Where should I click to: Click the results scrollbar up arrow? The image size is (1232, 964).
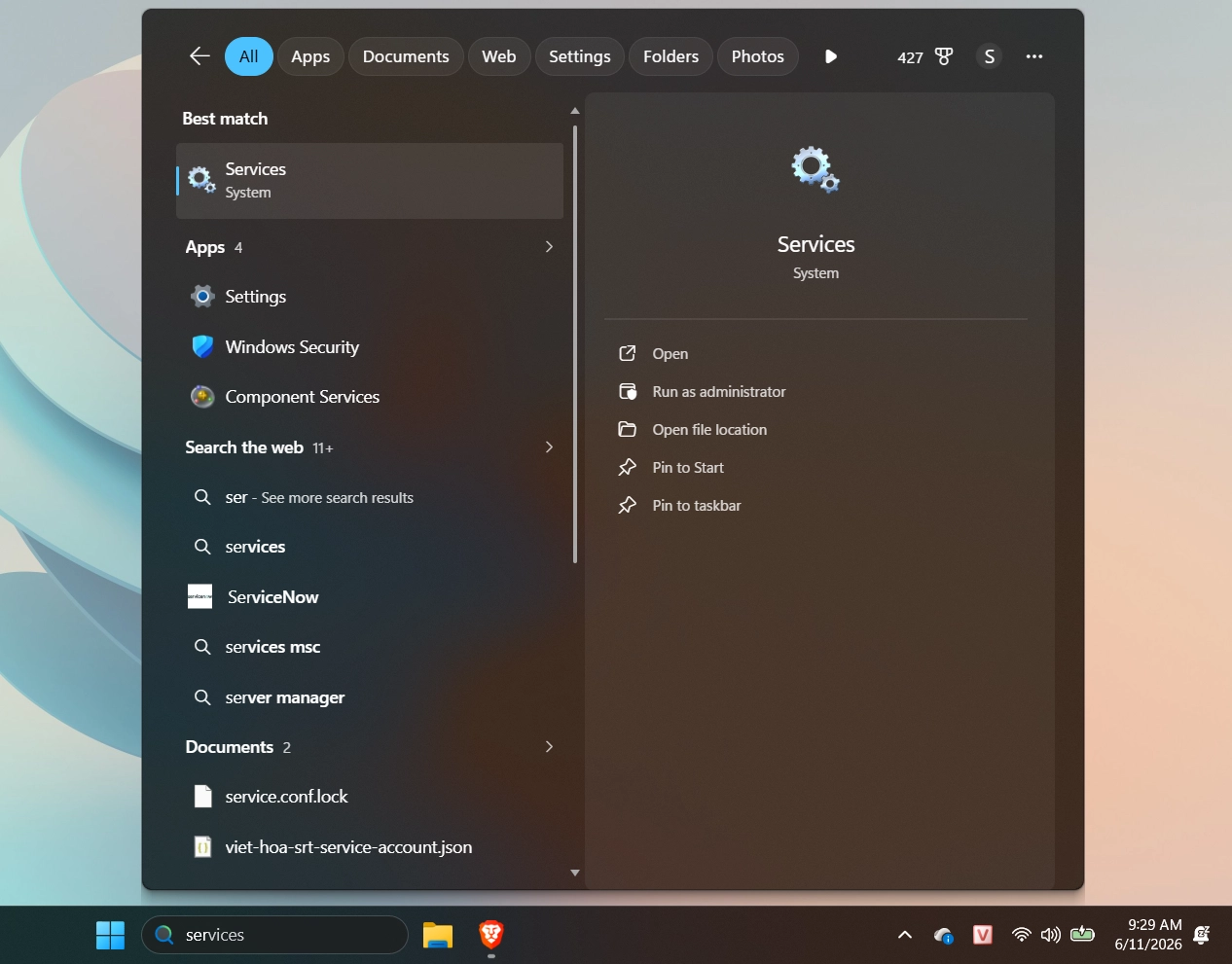(x=575, y=111)
